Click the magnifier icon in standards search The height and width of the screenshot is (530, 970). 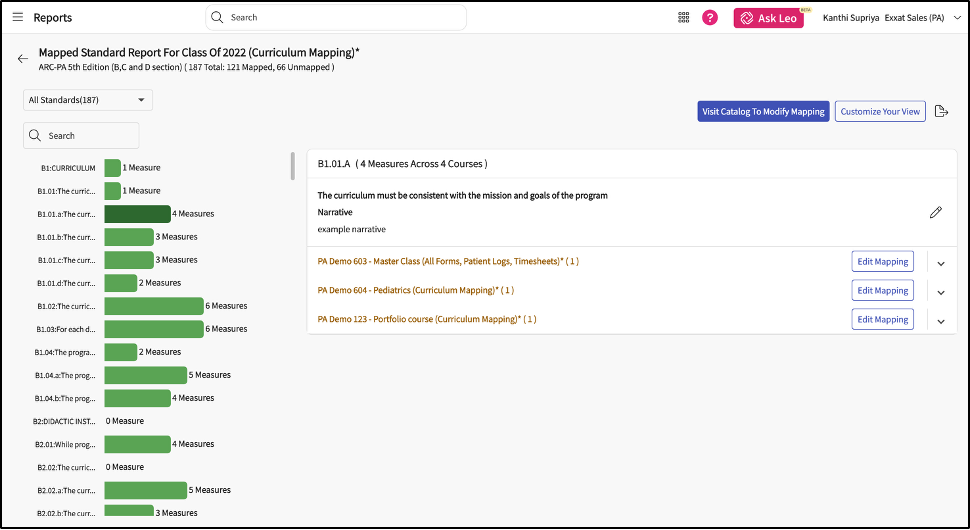pos(35,136)
